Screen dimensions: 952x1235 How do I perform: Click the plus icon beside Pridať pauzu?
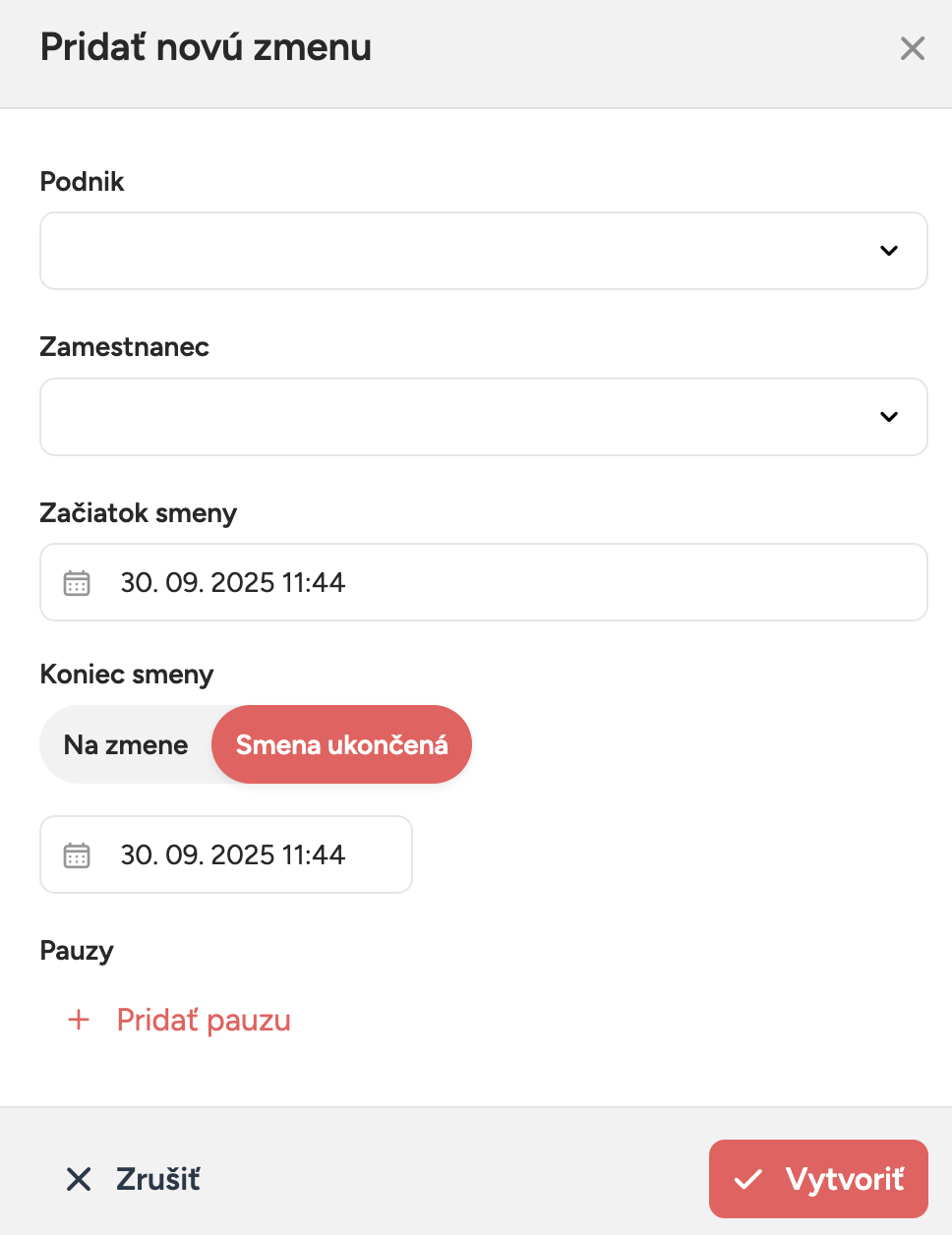(79, 1021)
